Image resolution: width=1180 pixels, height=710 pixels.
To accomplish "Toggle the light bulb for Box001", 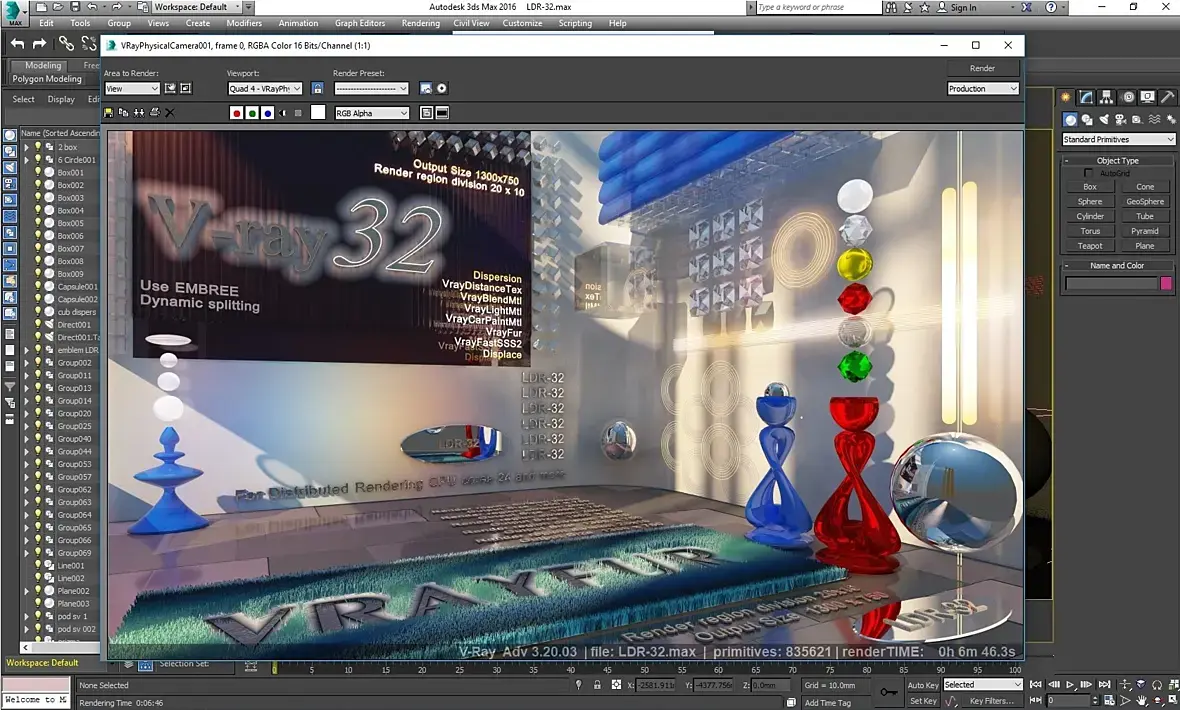I will (x=38, y=172).
